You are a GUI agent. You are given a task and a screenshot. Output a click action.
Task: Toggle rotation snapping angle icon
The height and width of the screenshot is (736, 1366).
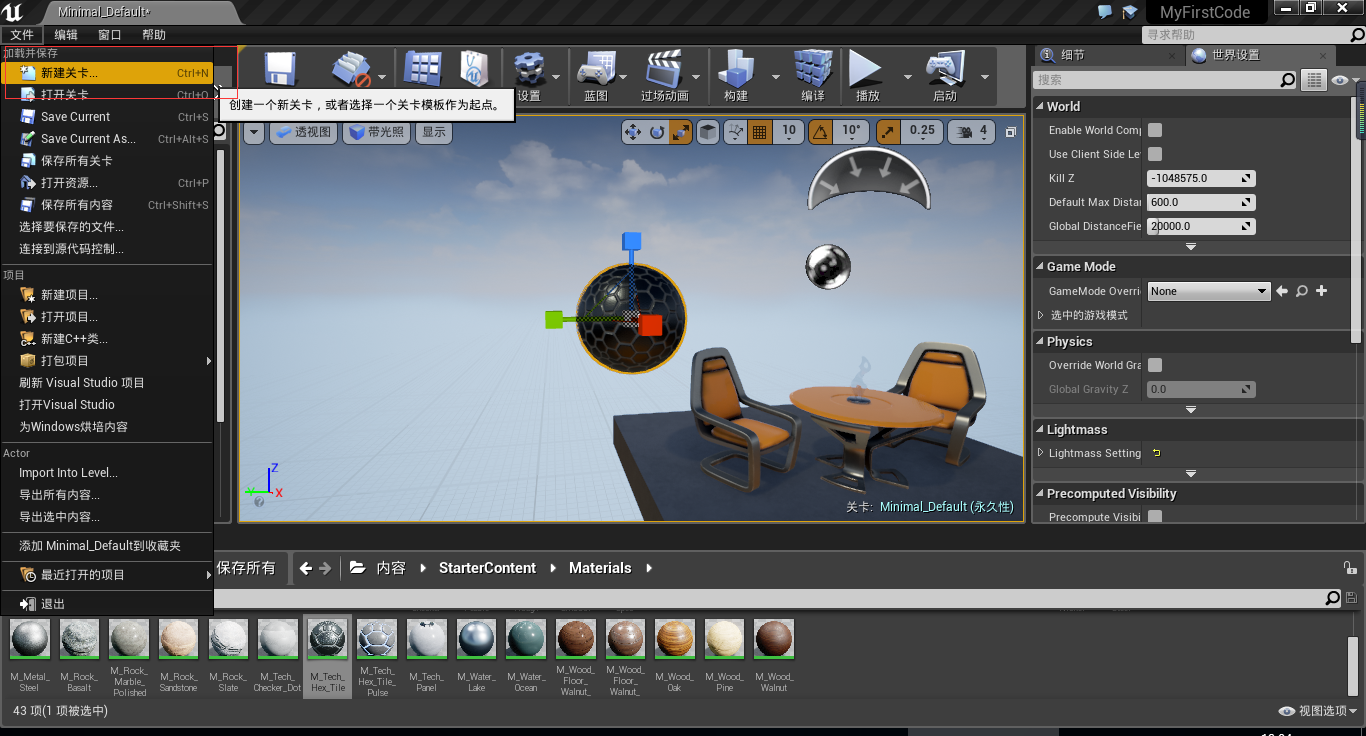point(820,131)
